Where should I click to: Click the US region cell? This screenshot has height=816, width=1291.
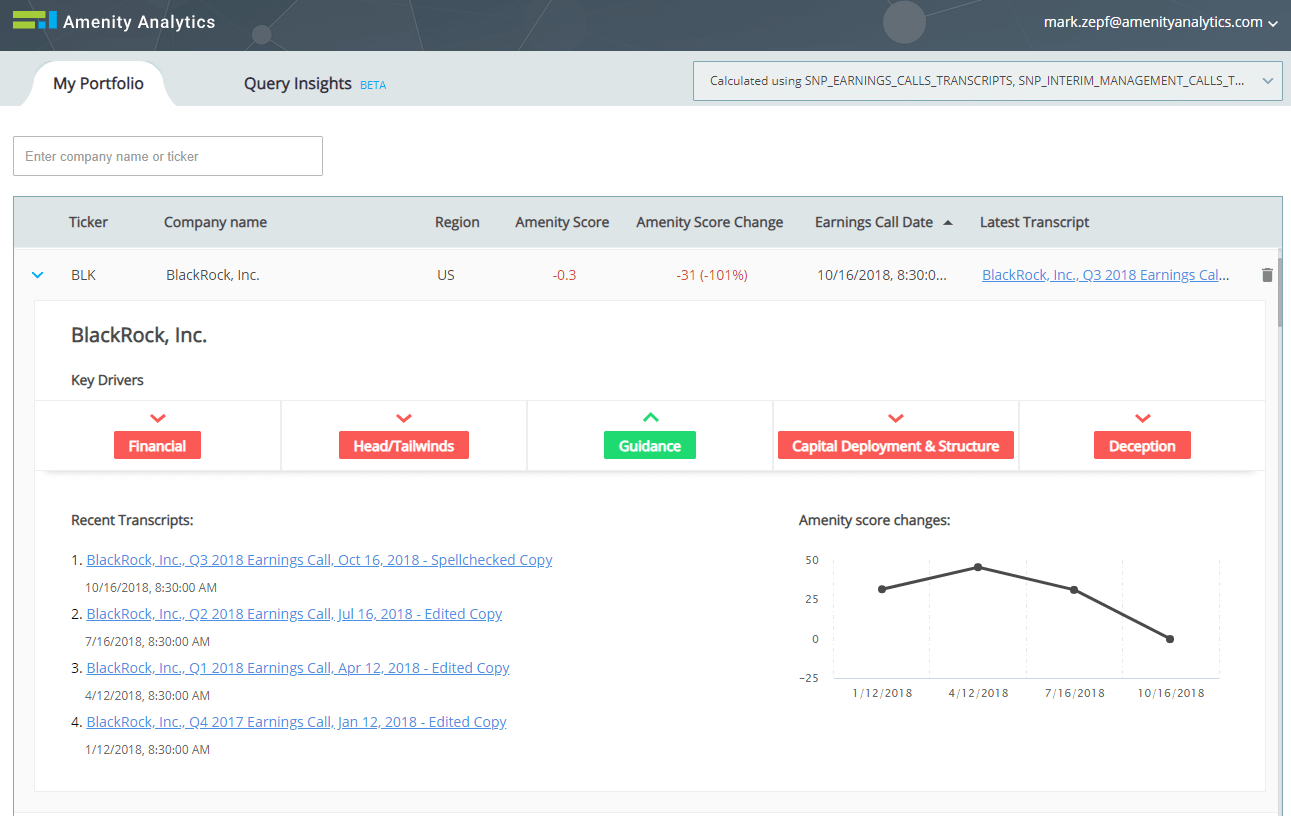pos(446,275)
